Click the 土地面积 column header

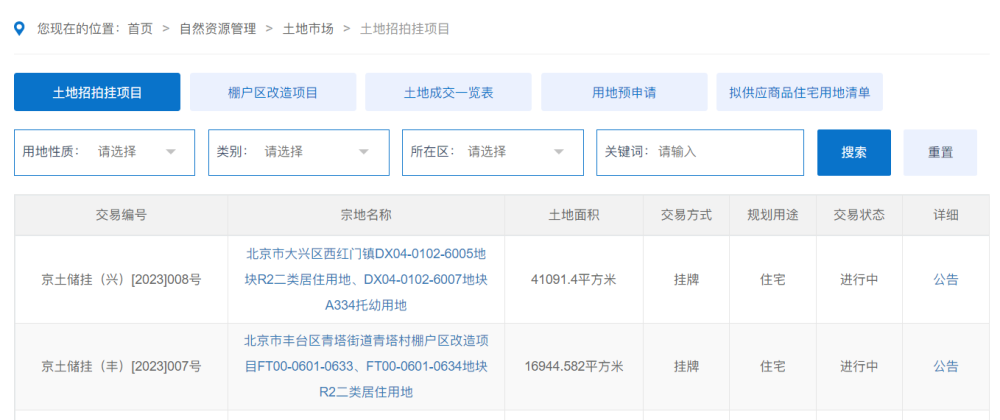pos(574,215)
